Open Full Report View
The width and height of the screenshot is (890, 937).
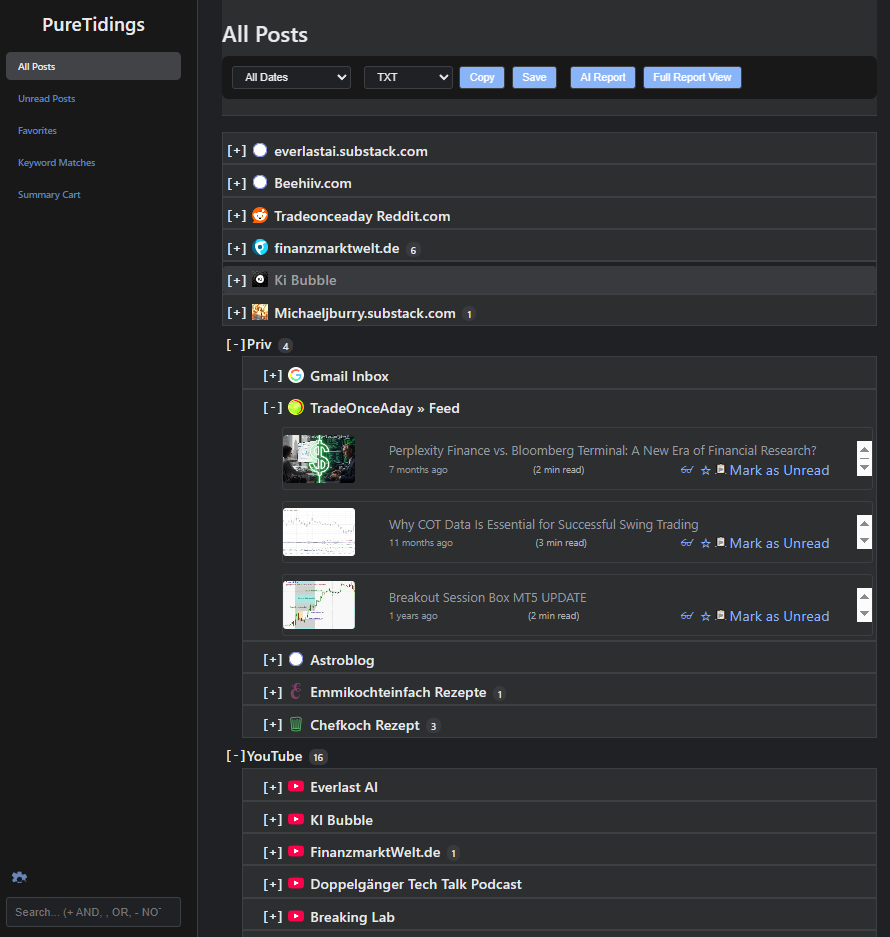692,77
